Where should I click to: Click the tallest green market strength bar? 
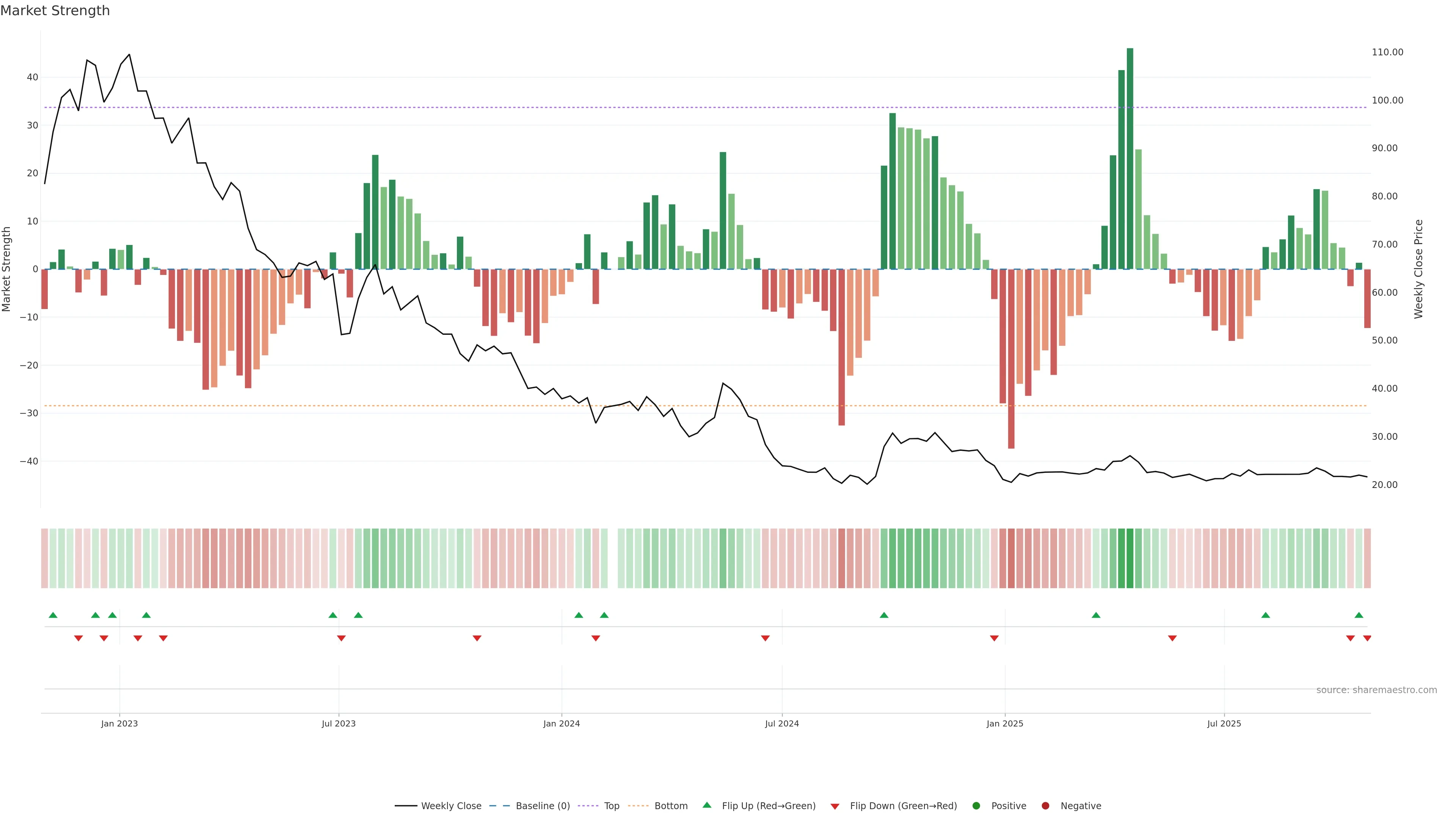pyautogui.click(x=1130, y=158)
